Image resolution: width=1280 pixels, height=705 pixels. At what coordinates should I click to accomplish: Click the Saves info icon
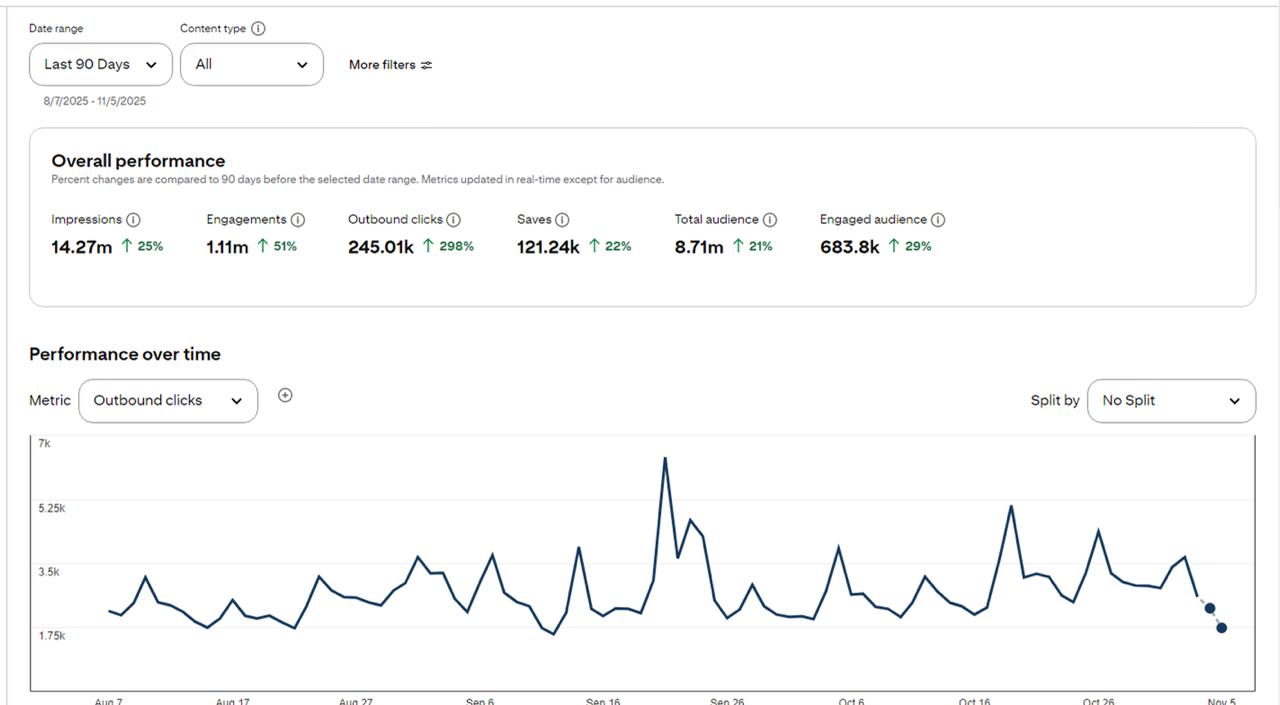tap(562, 220)
